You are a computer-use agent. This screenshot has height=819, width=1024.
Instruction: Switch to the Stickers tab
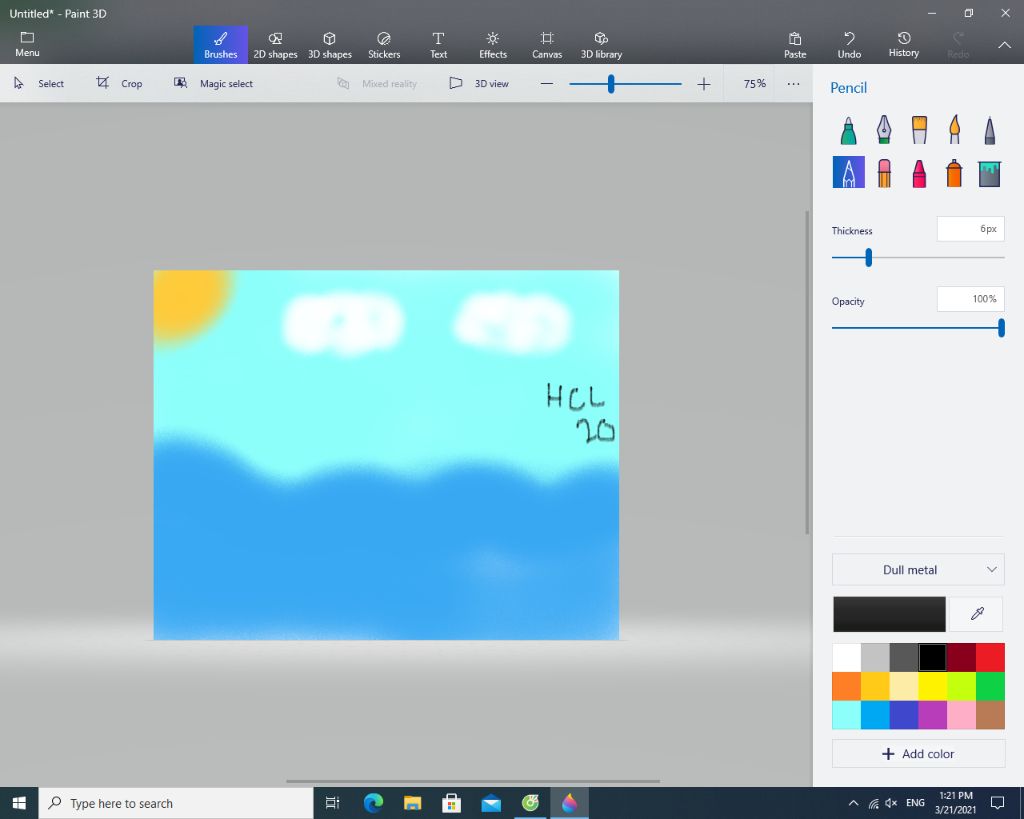tap(384, 45)
